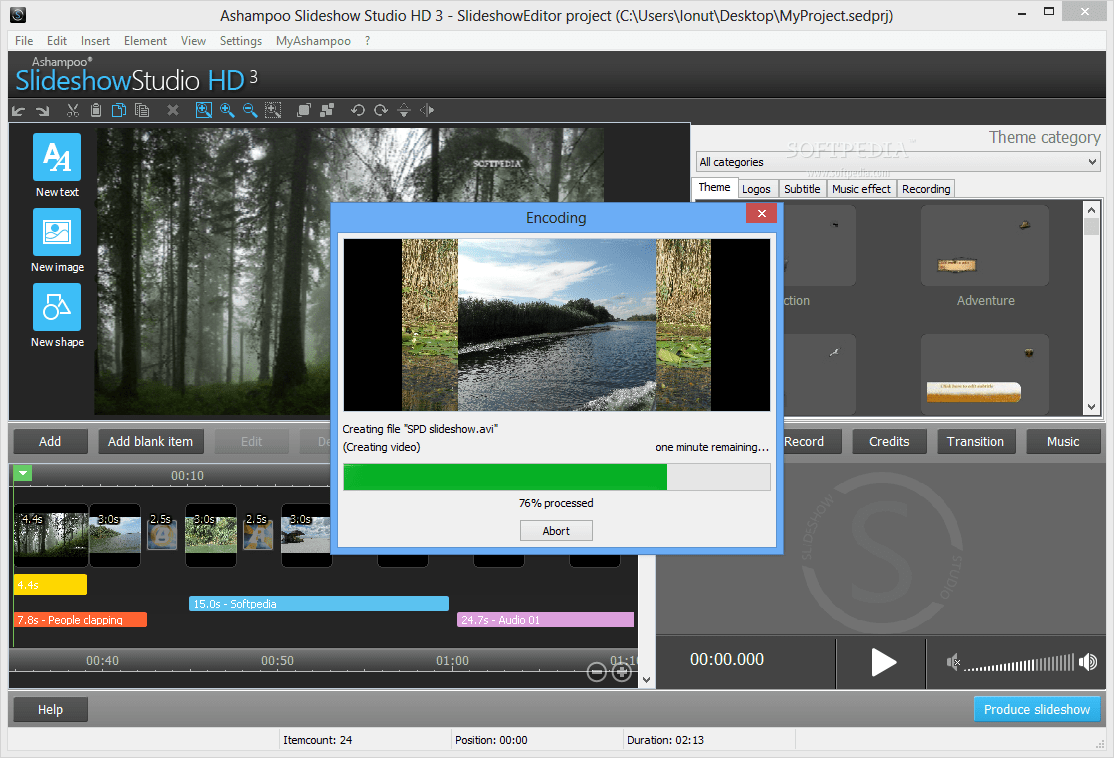Open the Settings menu
Image resolution: width=1114 pixels, height=758 pixels.
tap(240, 40)
